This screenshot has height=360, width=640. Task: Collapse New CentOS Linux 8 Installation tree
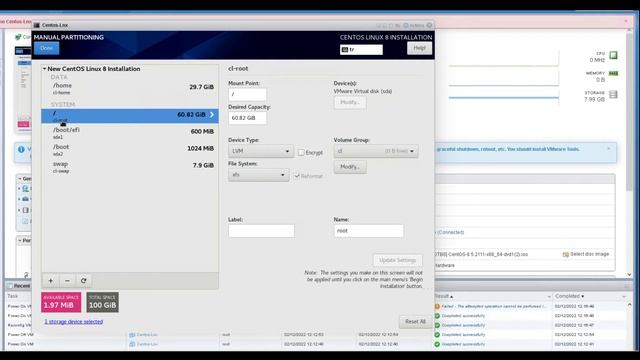coord(44,69)
